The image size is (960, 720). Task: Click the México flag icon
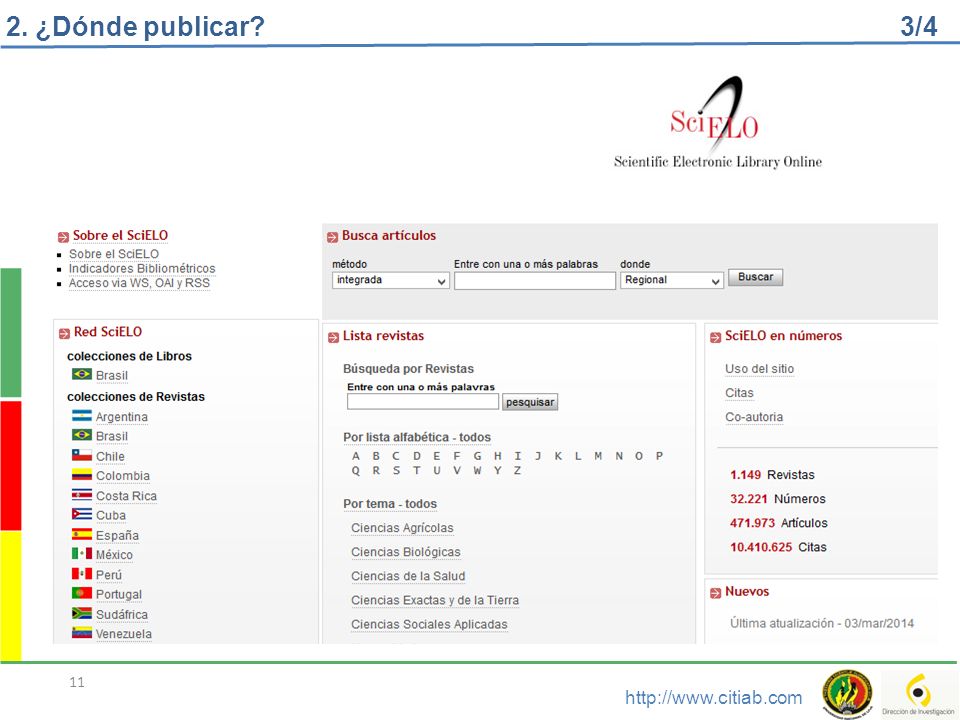[x=81, y=554]
